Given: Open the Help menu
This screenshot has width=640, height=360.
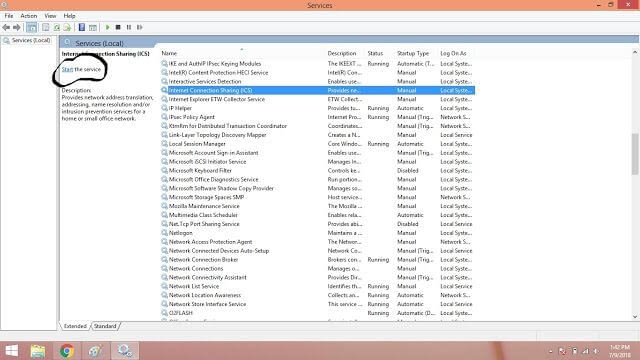Looking at the screenshot, I should pyautogui.click(x=69, y=16).
